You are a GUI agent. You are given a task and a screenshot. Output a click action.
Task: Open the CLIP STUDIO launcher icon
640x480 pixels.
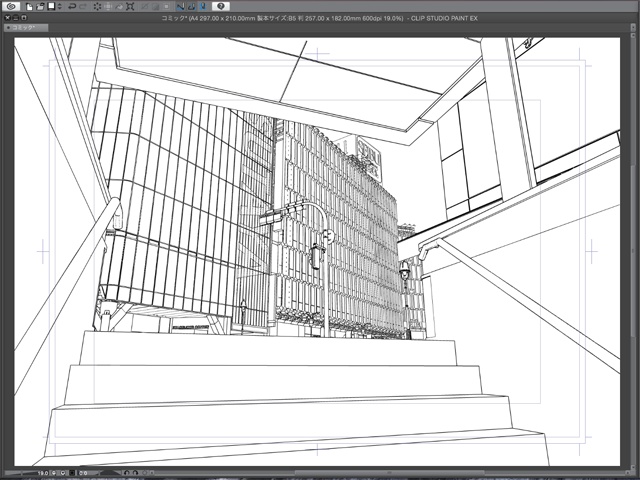pos(11,6)
